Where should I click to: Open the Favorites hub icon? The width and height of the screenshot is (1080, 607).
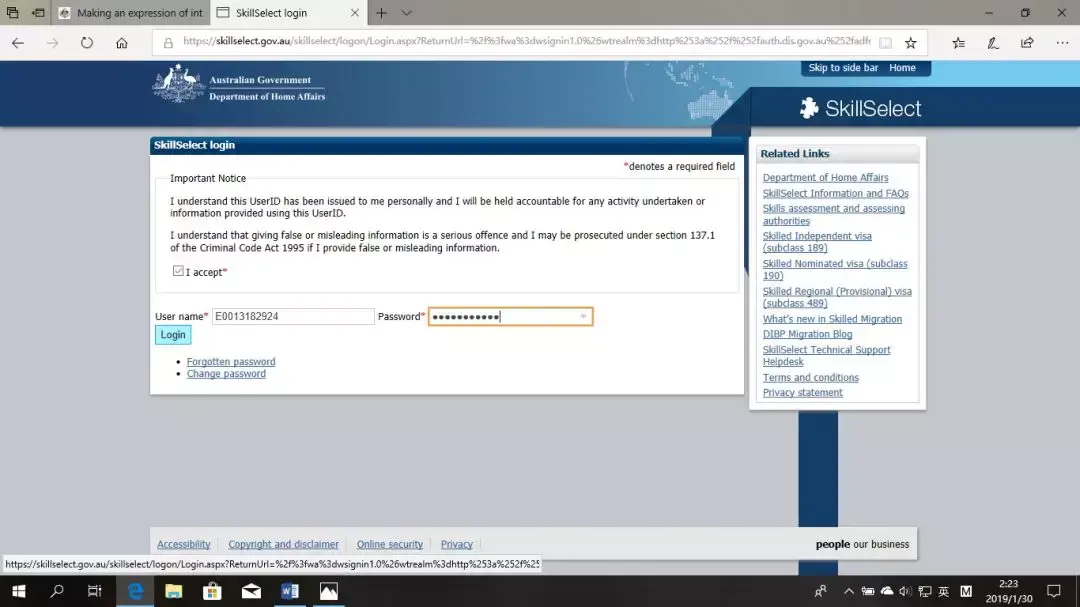(958, 43)
